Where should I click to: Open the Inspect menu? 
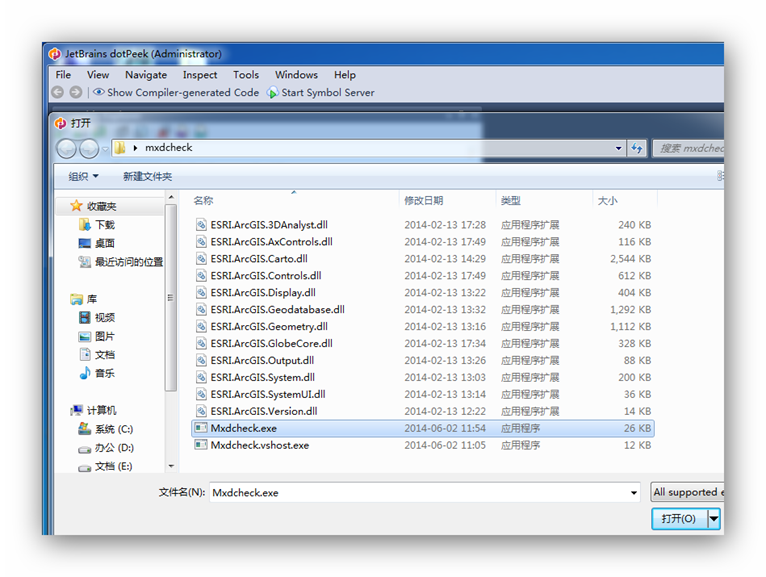[200, 75]
